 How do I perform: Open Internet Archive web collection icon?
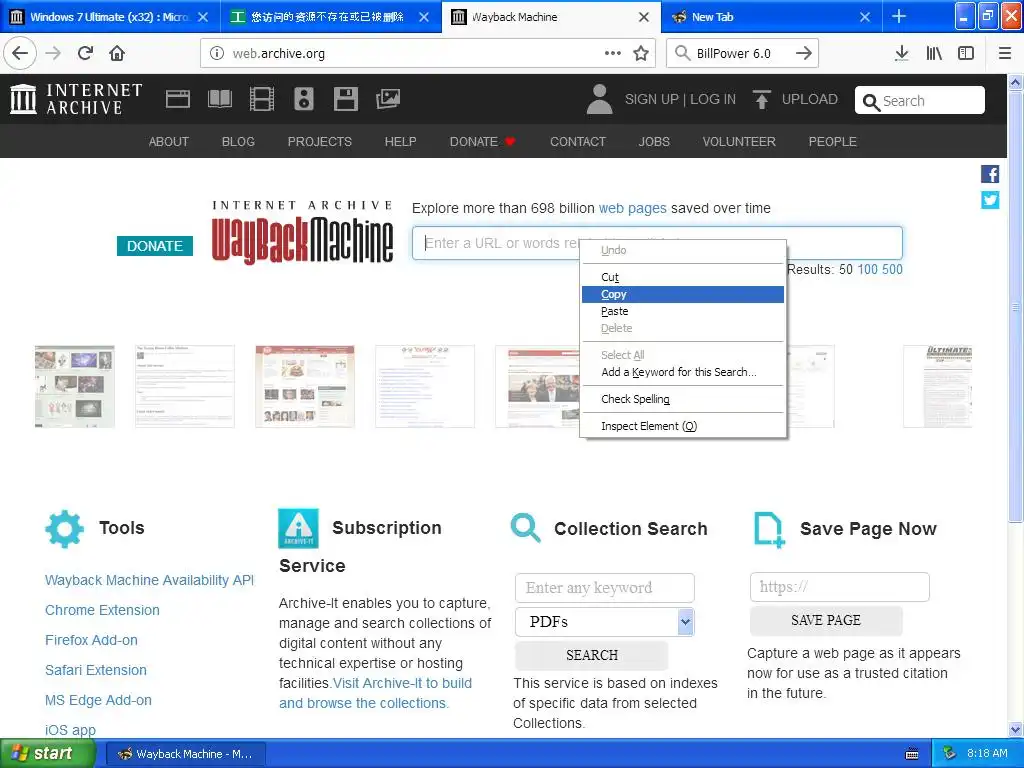[178, 99]
